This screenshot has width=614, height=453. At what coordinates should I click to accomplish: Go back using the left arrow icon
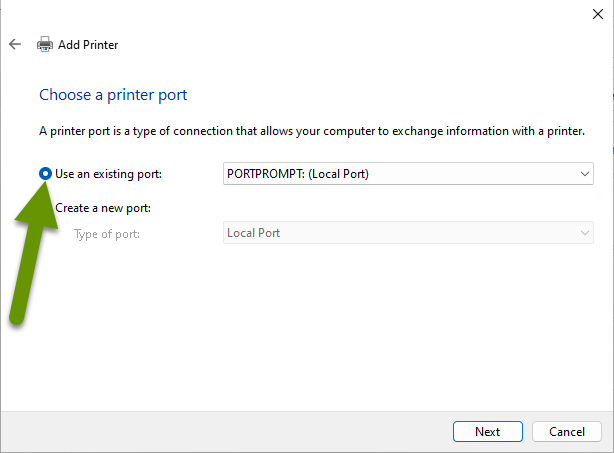(x=15, y=44)
